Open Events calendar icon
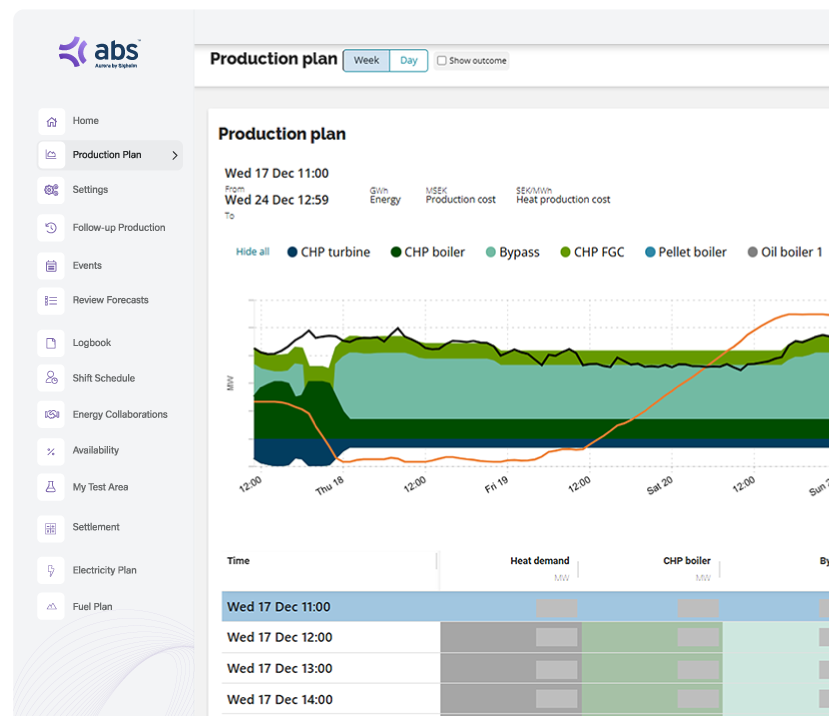The width and height of the screenshot is (829, 716). tap(51, 266)
